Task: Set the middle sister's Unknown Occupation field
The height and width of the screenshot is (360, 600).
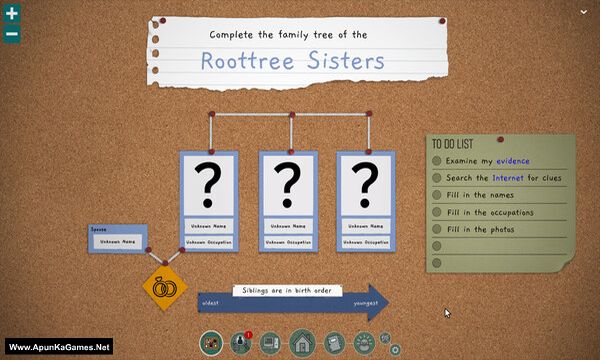Action: (288, 242)
